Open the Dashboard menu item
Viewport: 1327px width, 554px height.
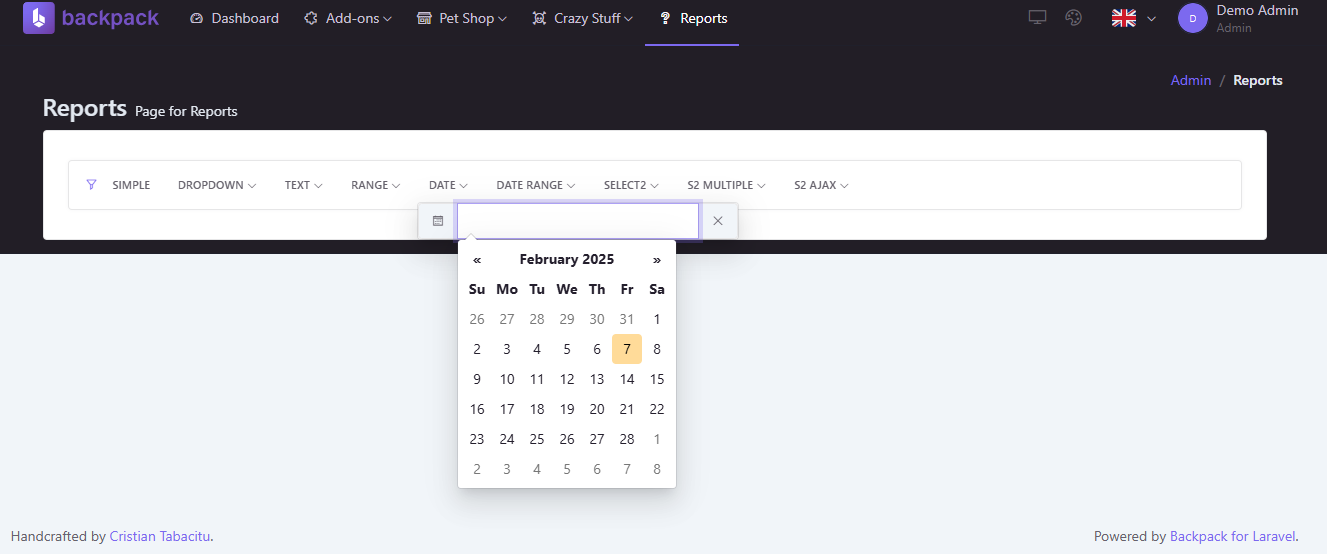point(234,18)
